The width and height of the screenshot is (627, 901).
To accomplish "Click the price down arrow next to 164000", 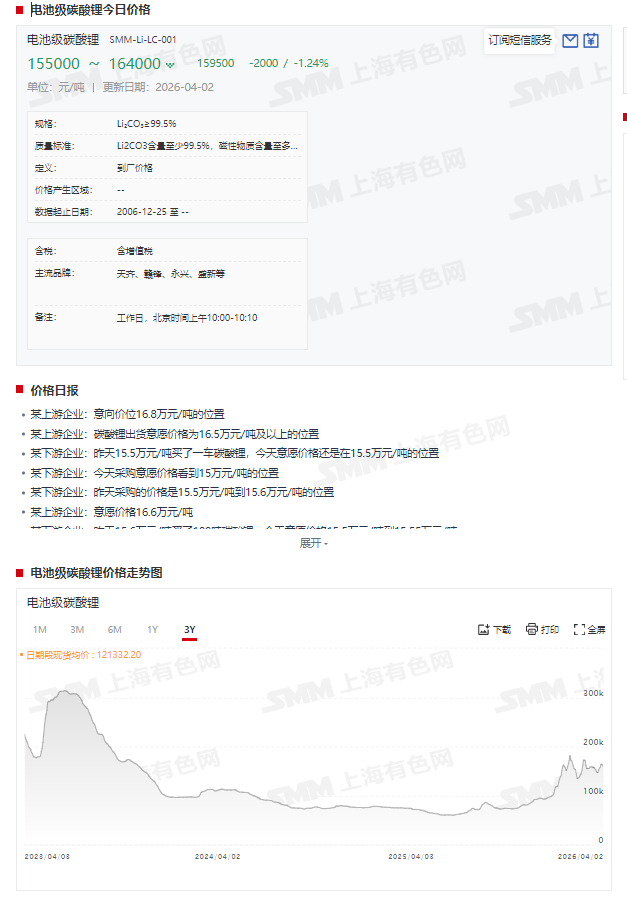I will [x=170, y=65].
